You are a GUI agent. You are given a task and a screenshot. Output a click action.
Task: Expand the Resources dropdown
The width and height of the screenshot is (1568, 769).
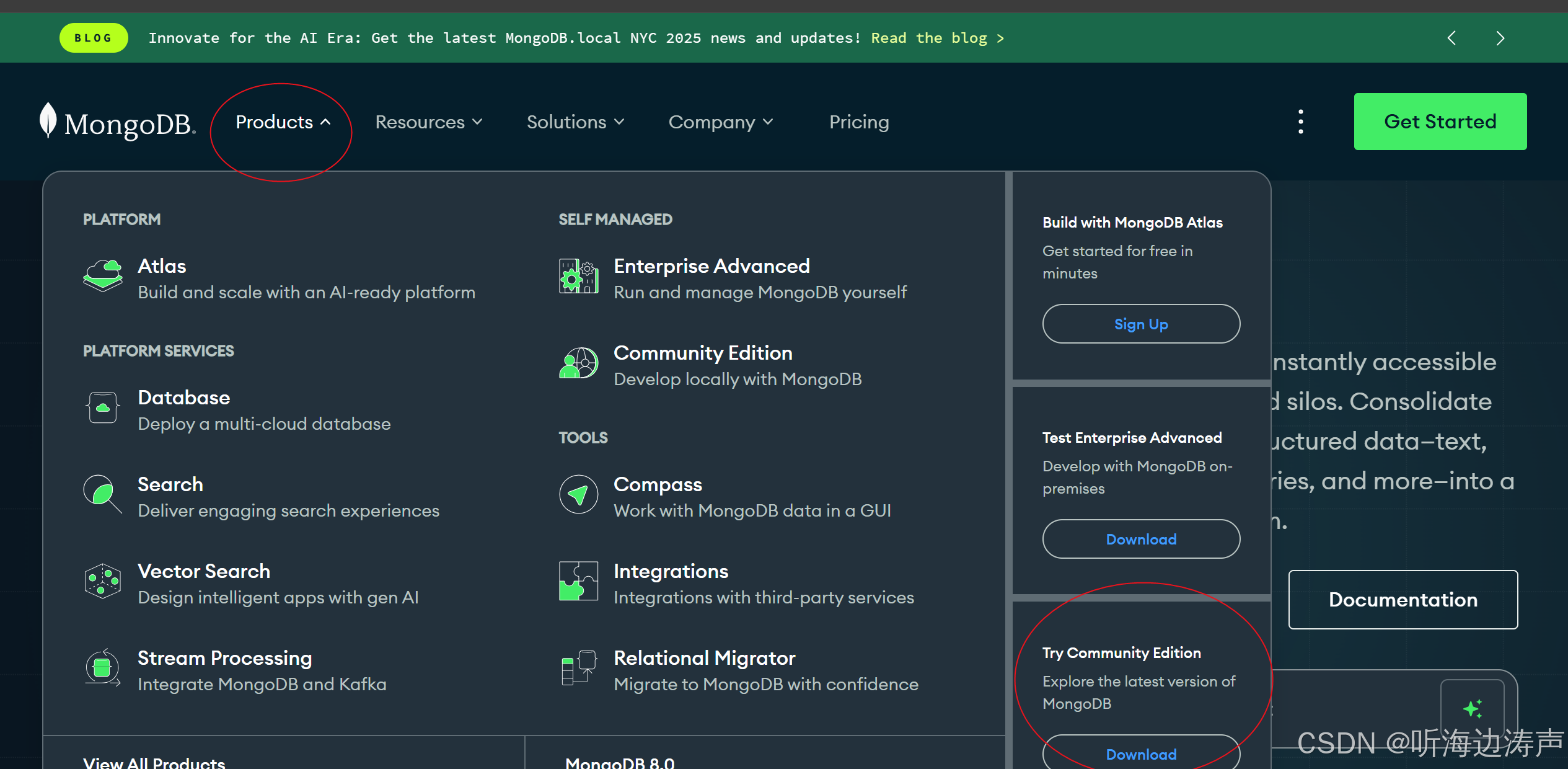(x=428, y=122)
